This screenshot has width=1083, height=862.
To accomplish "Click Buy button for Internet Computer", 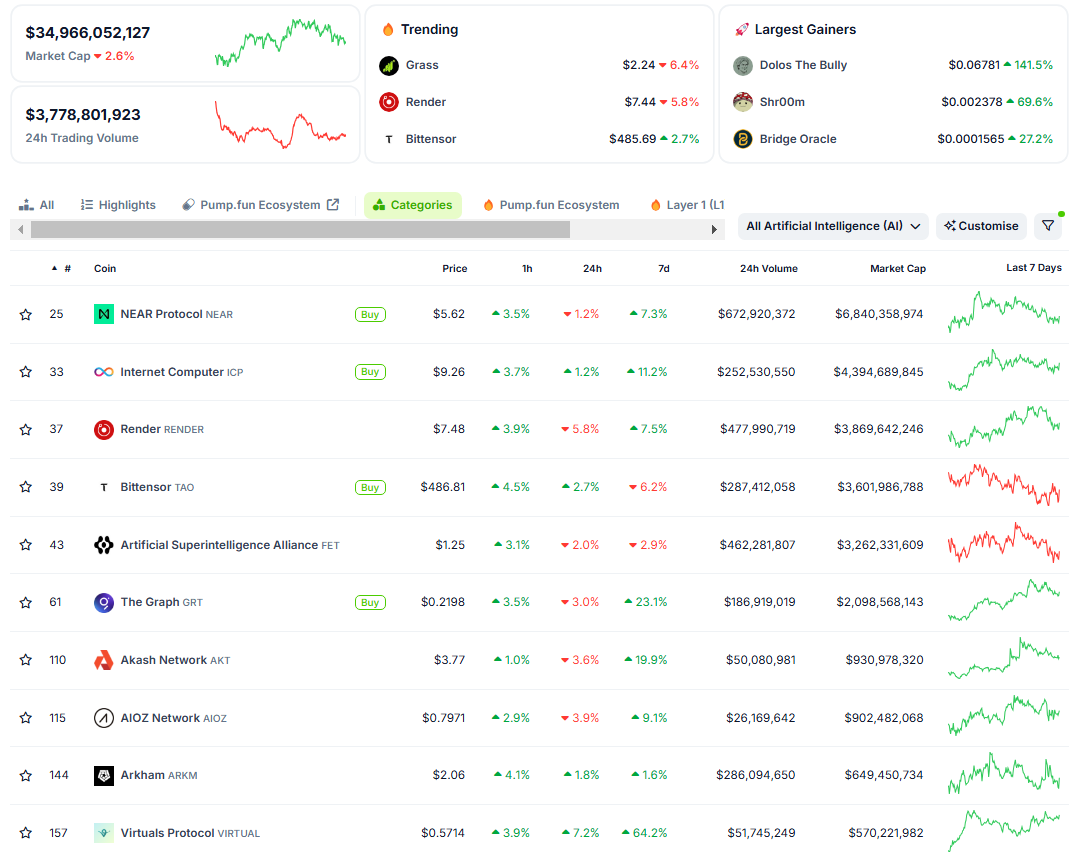I will (x=370, y=372).
